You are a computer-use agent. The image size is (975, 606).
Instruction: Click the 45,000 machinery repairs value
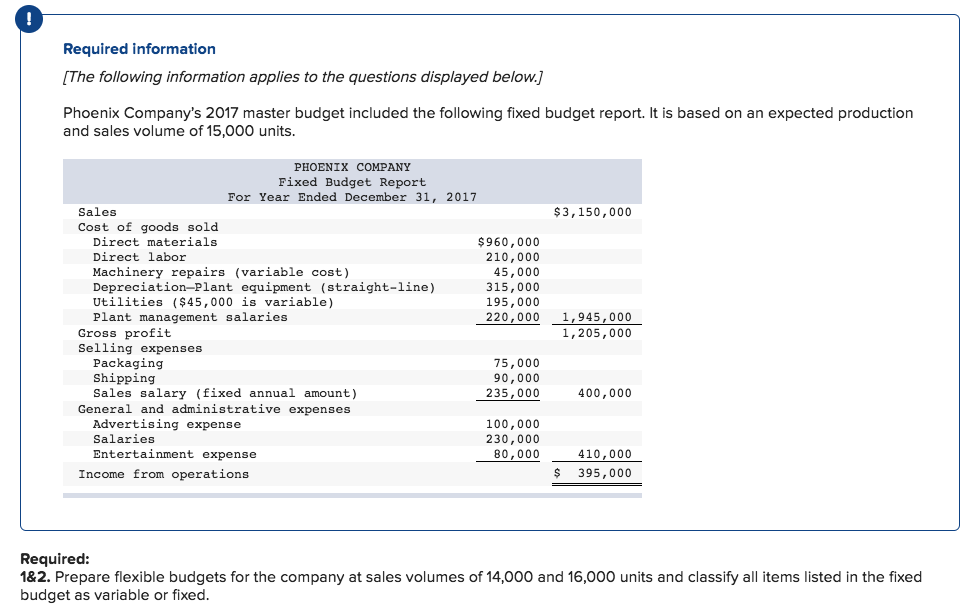[x=517, y=272]
